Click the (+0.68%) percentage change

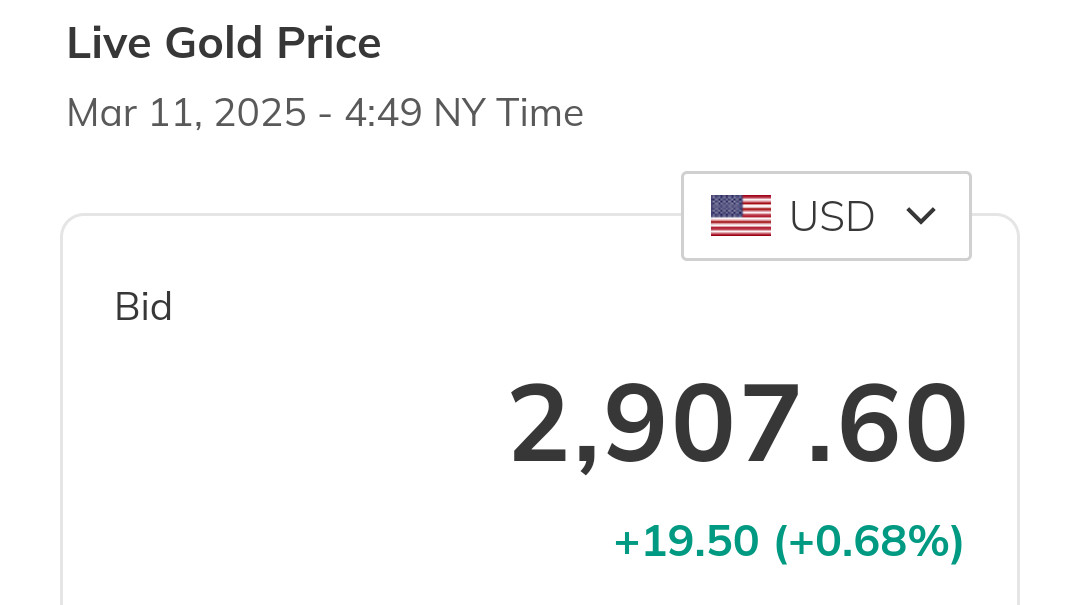point(869,541)
